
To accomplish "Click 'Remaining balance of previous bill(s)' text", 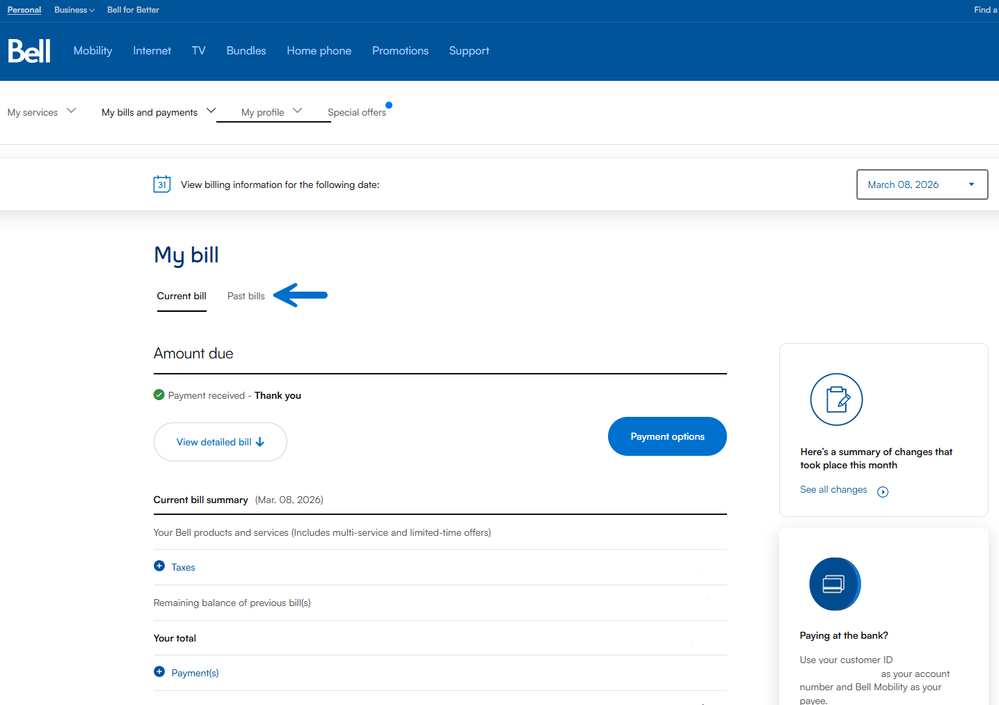I will coord(232,602).
